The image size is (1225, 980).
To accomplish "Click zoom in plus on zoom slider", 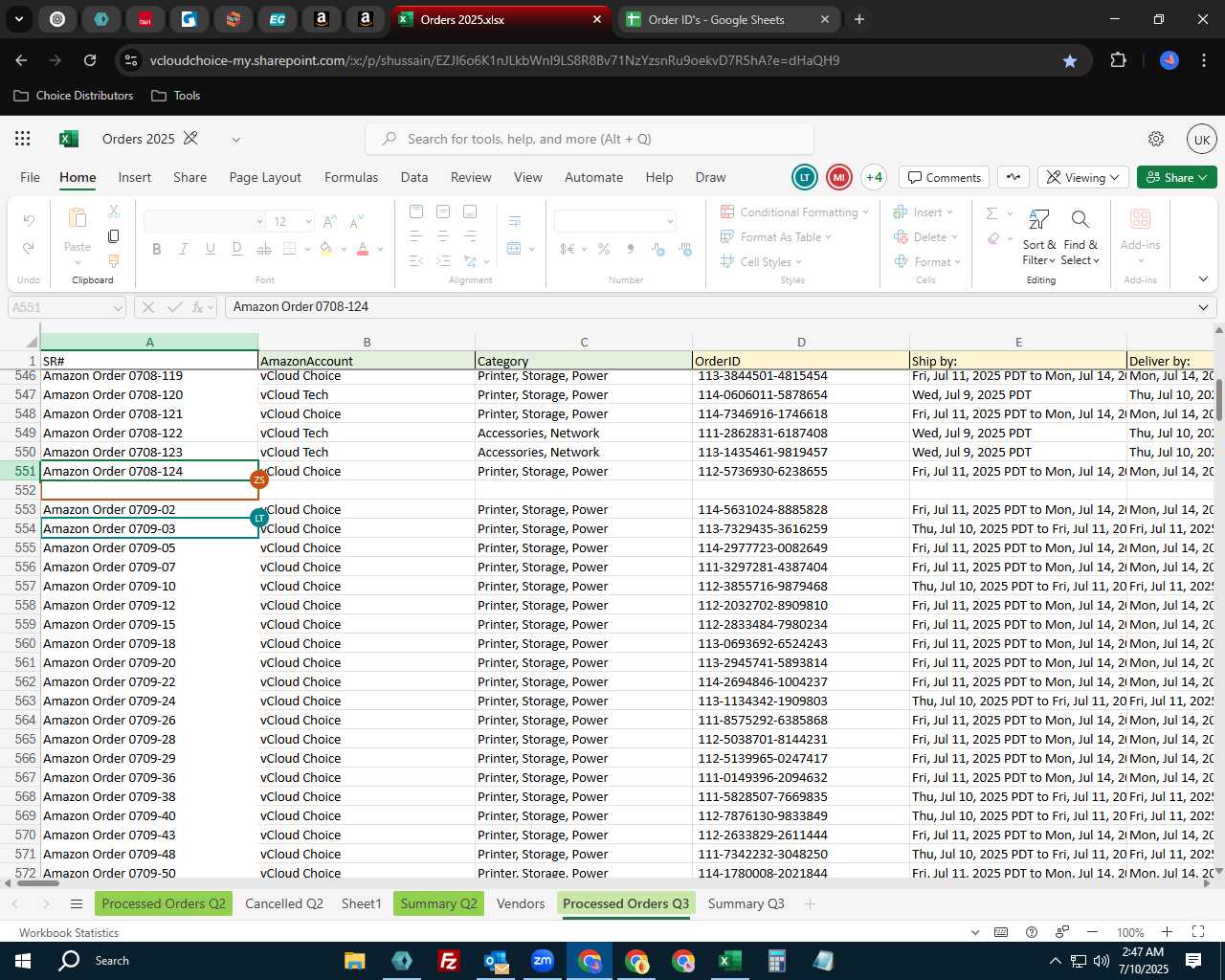I will click(x=1167, y=932).
